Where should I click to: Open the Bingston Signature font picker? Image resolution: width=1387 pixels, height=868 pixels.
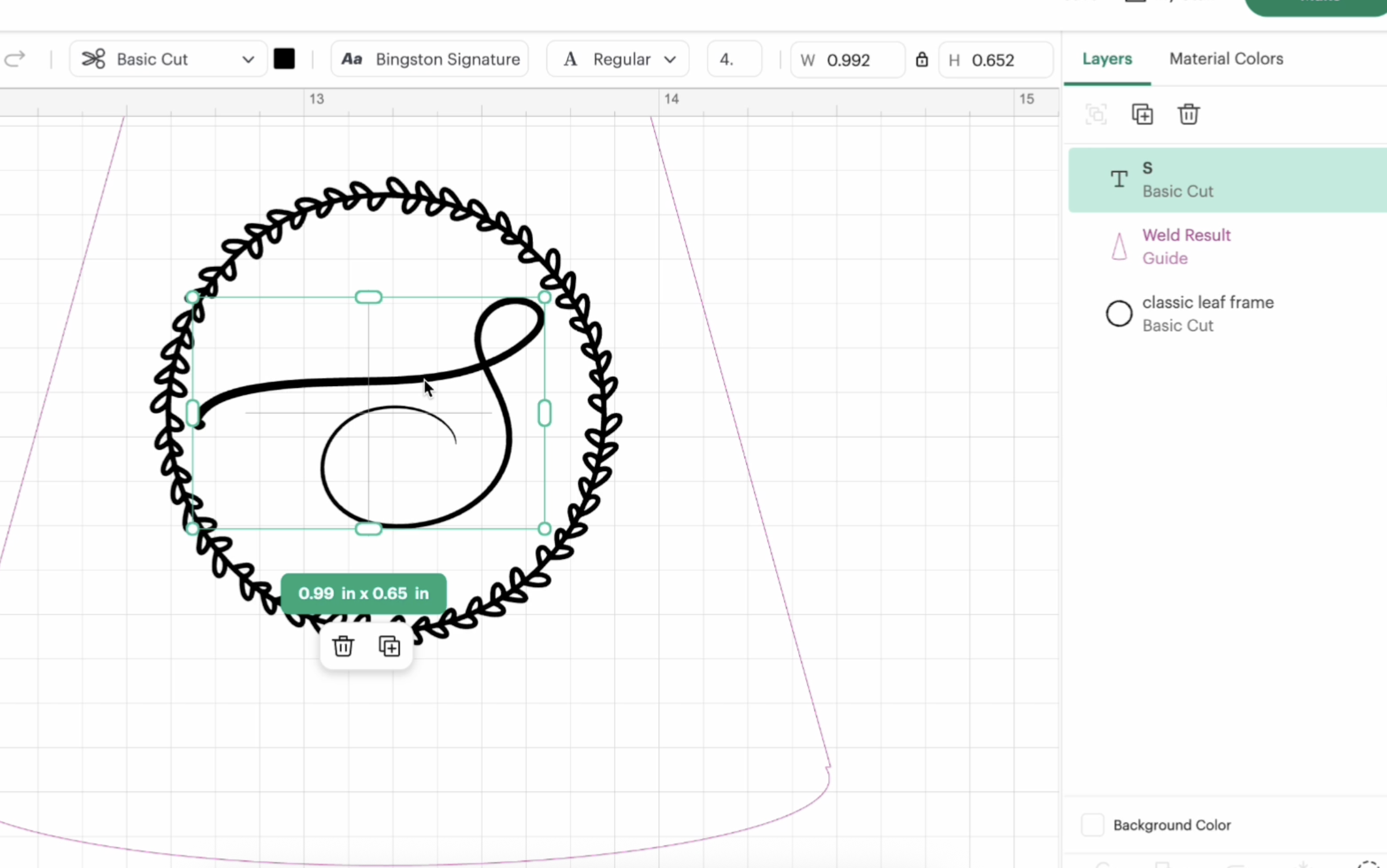click(x=430, y=59)
